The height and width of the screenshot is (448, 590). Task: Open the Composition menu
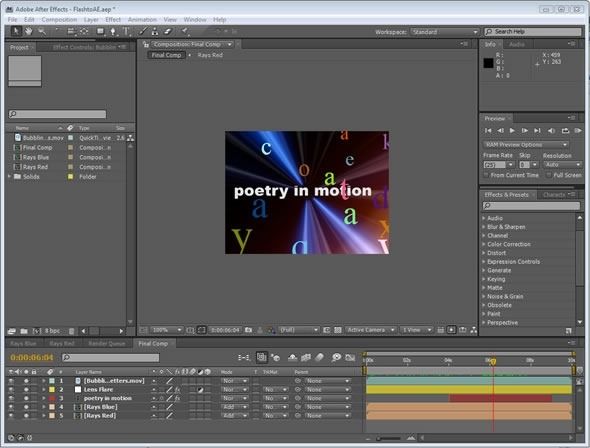[x=59, y=20]
